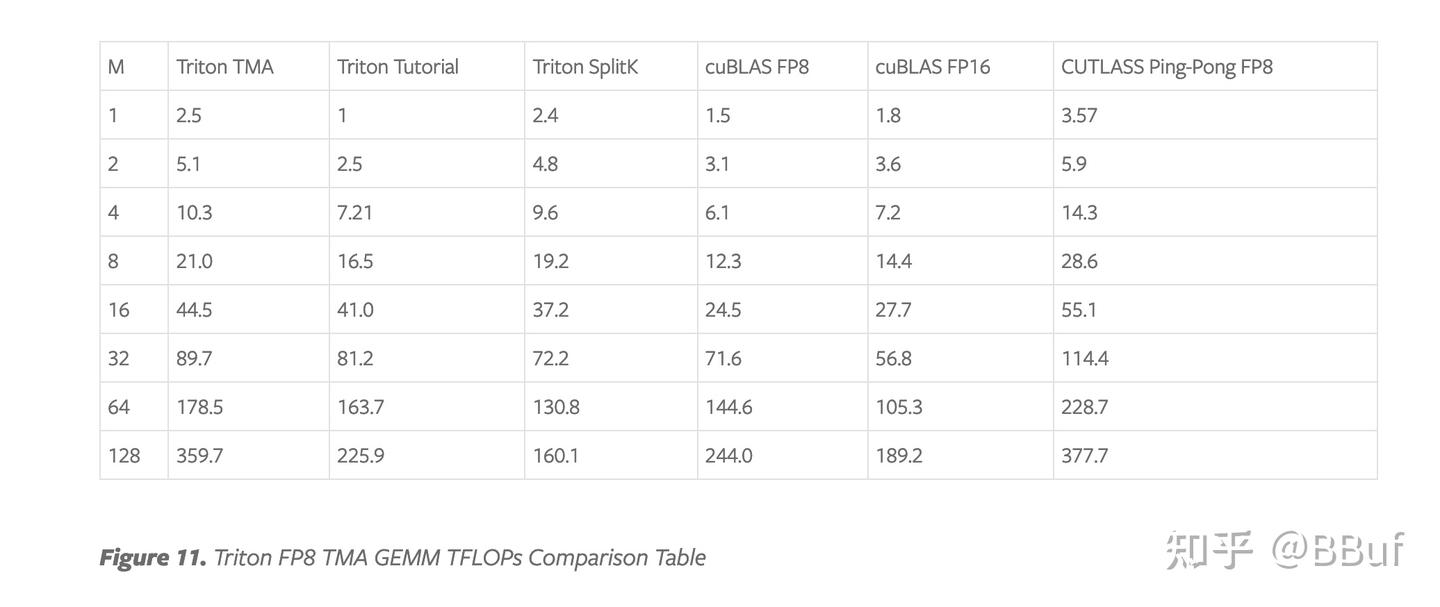The image size is (1440, 607).
Task: Click the @BBuf author watermark
Action: [x=1338, y=550]
